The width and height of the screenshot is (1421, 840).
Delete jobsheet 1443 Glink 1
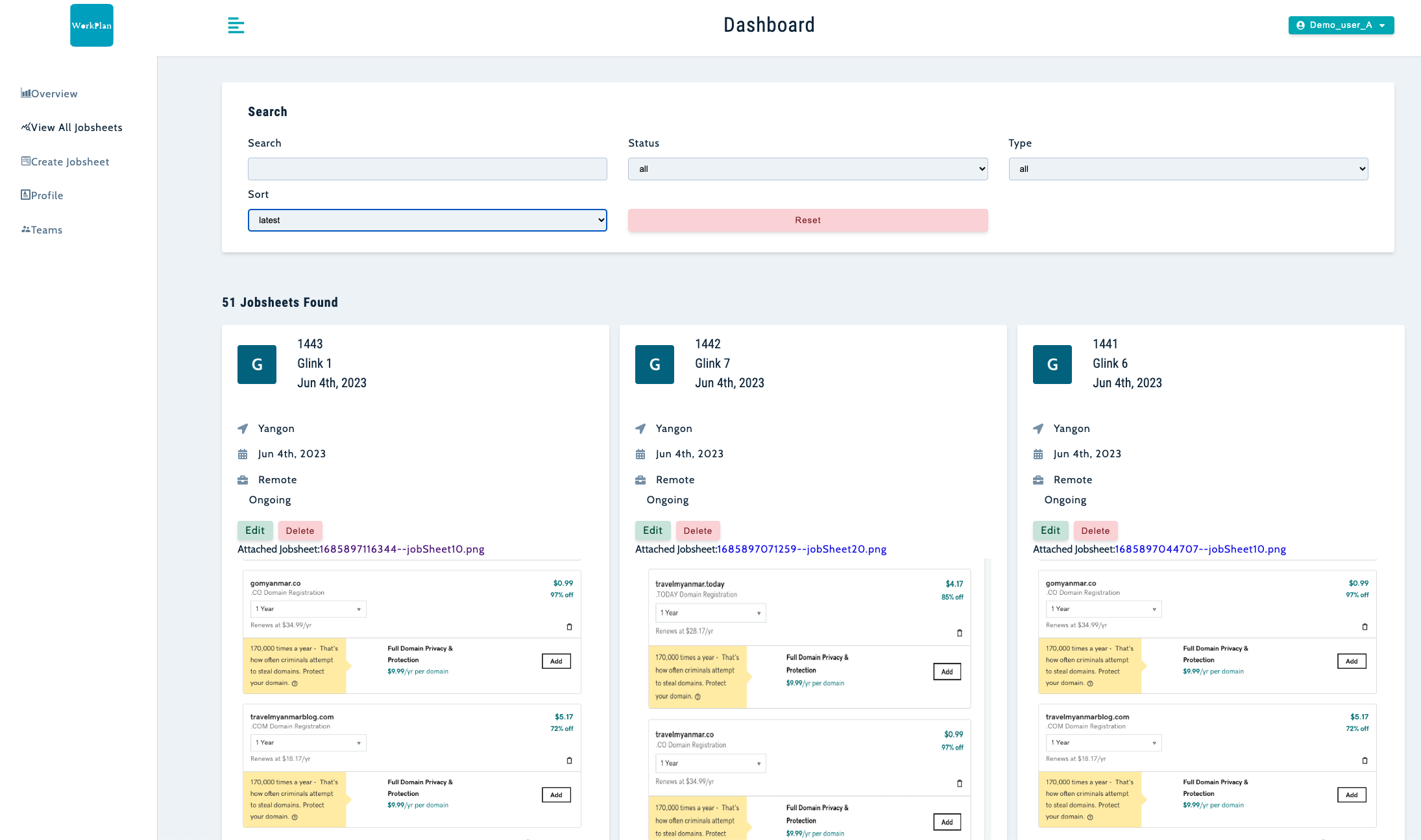point(300,531)
